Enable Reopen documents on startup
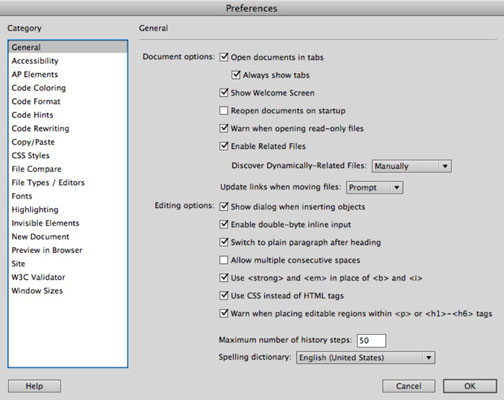The width and height of the screenshot is (504, 400). click(x=224, y=110)
